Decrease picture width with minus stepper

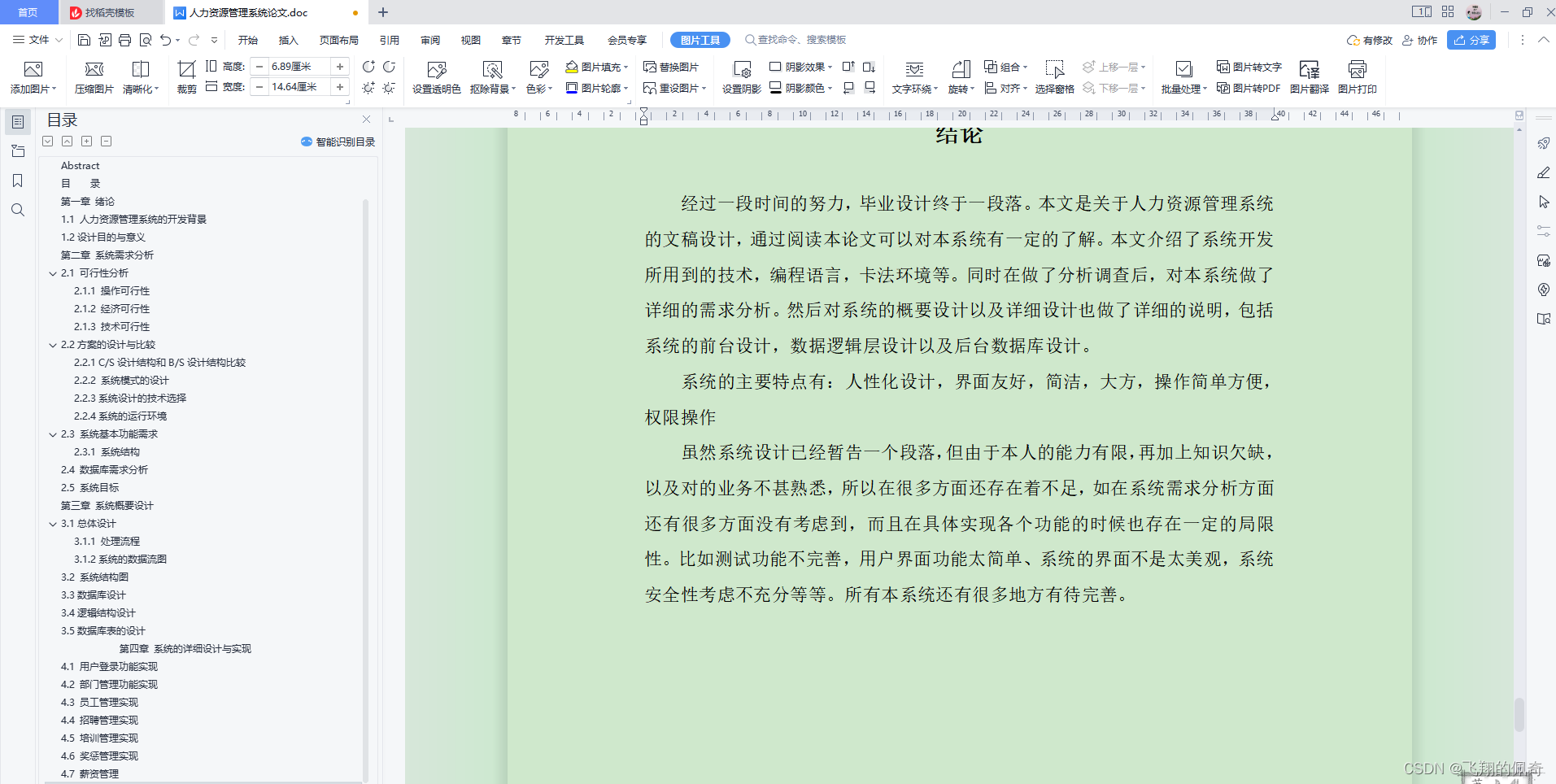pos(259,87)
